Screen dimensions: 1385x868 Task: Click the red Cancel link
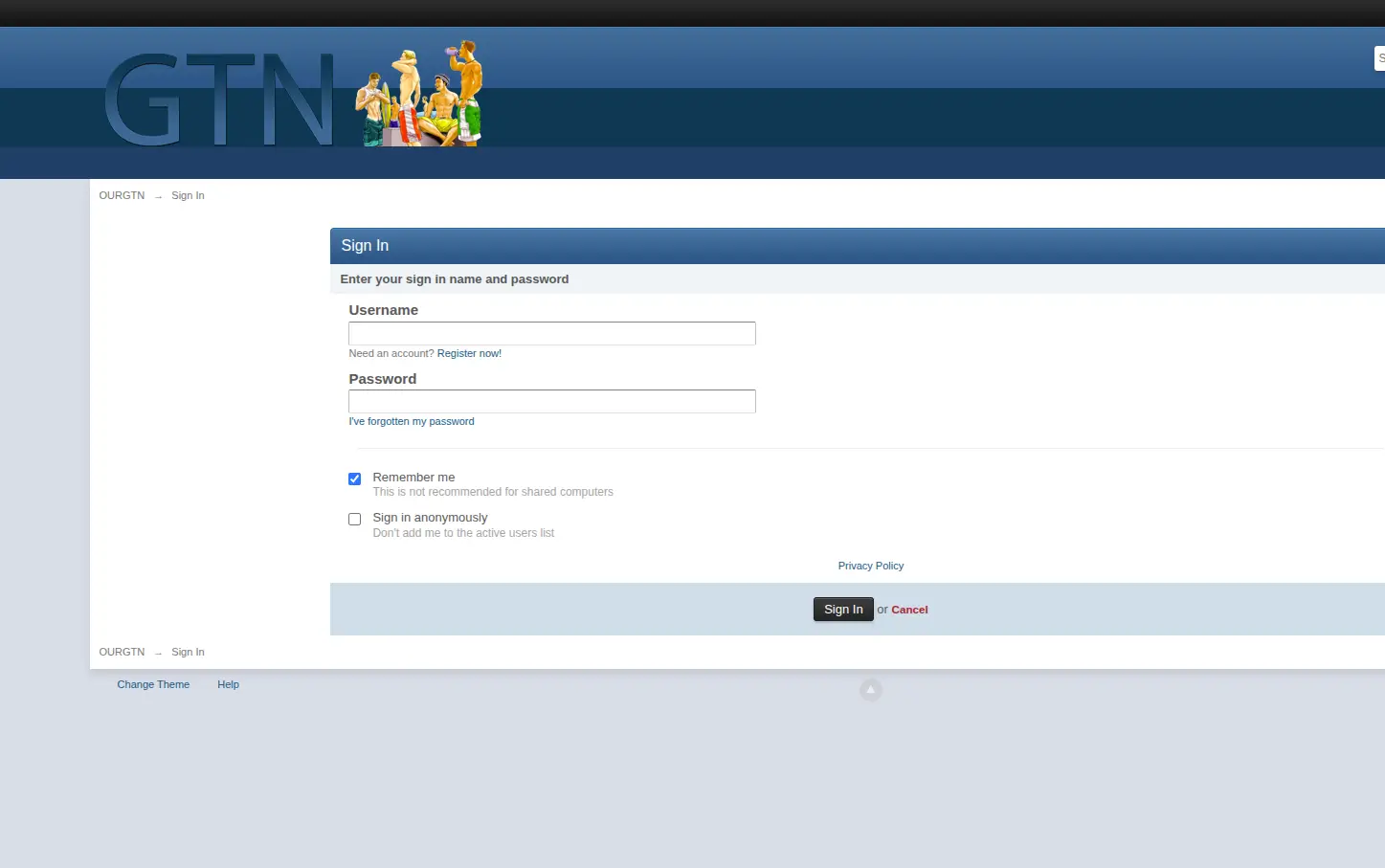[909, 610]
